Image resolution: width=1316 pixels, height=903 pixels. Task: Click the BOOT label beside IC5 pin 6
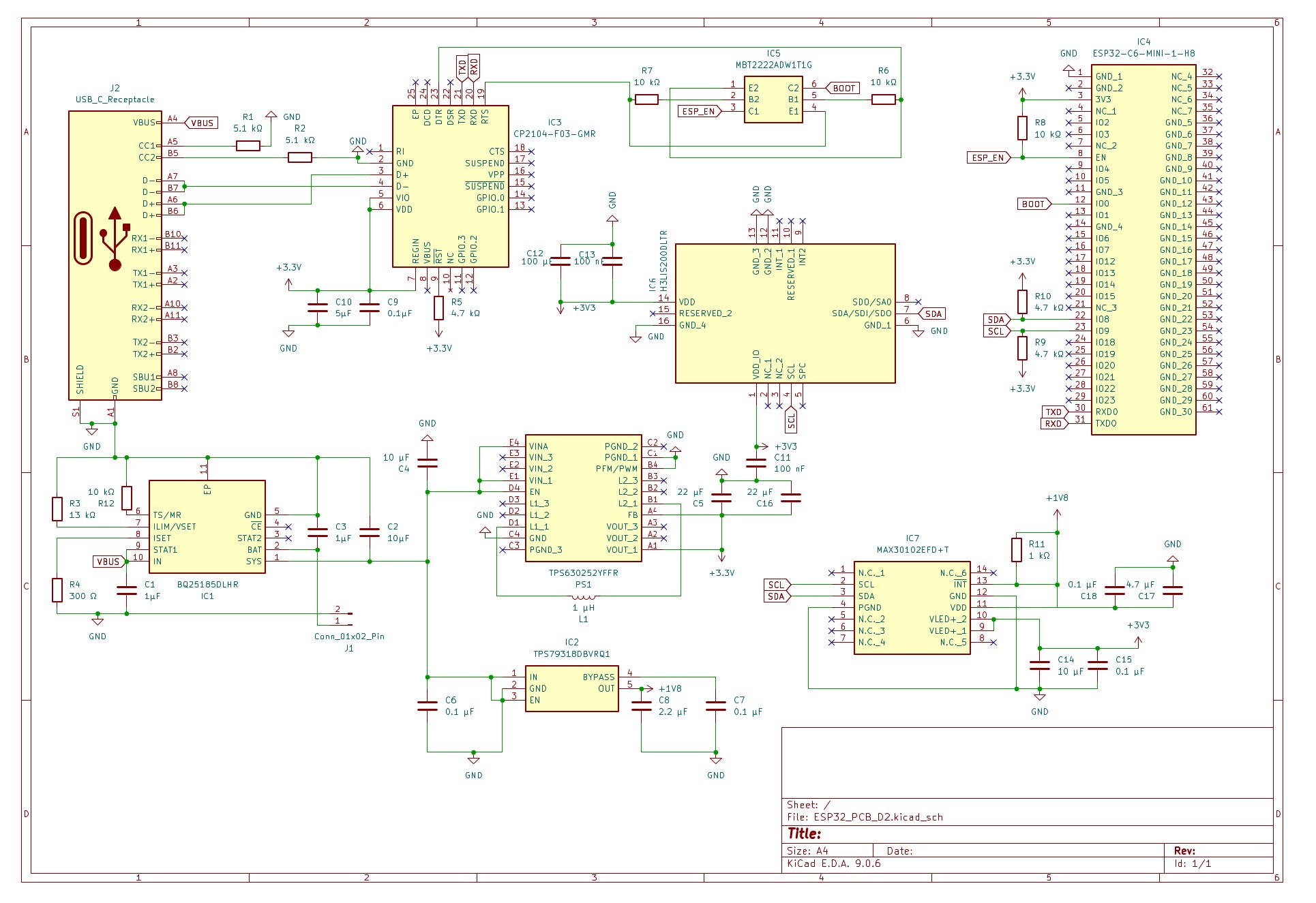point(843,88)
